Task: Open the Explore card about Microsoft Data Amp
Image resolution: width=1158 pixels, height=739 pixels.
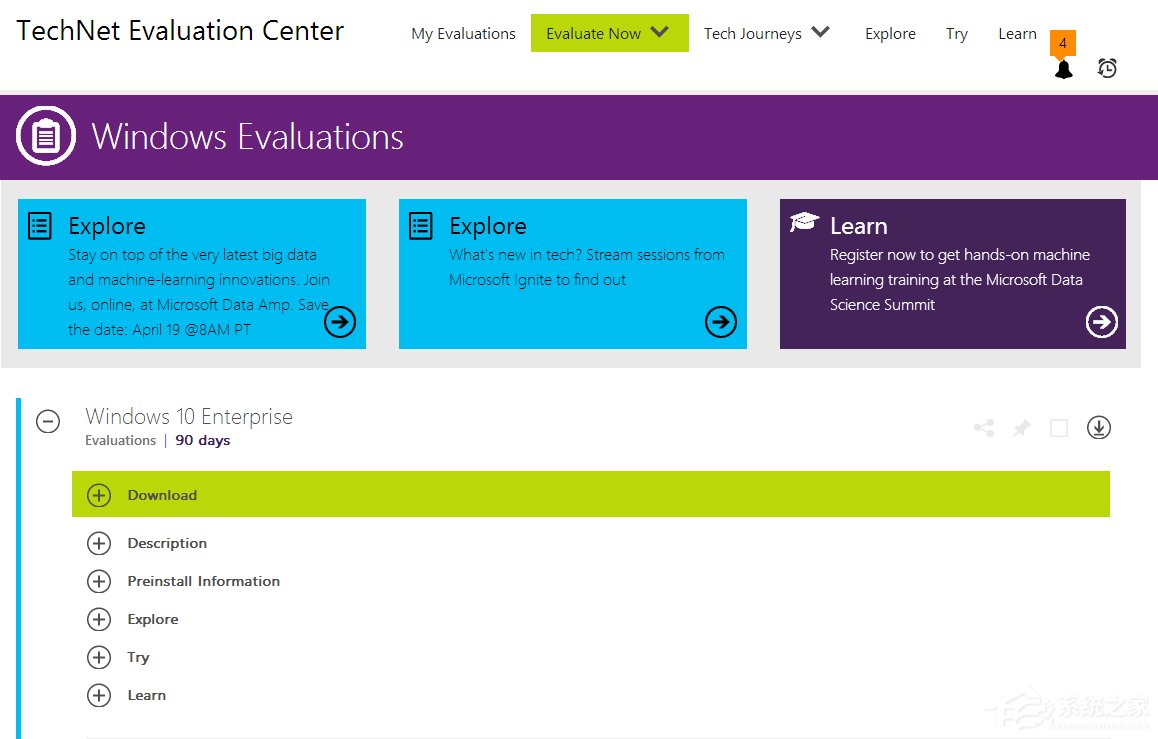Action: coord(192,274)
